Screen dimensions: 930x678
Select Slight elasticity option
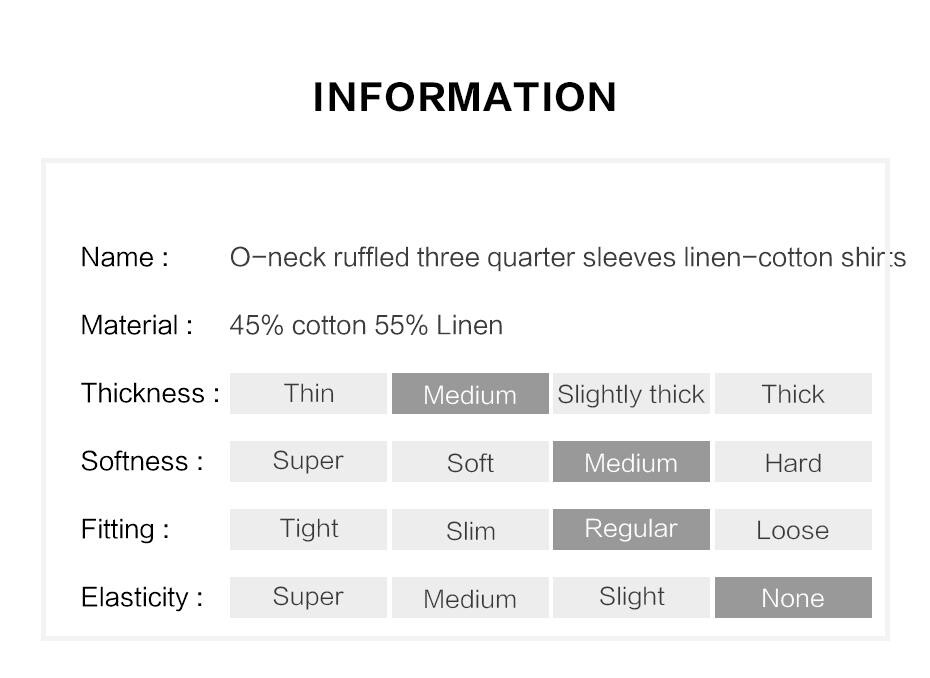pyautogui.click(x=631, y=597)
